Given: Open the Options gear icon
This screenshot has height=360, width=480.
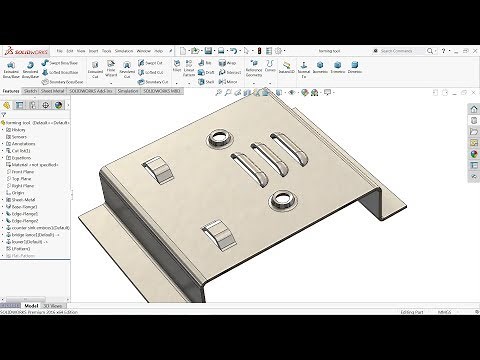Looking at the screenshot, I should (279, 51).
